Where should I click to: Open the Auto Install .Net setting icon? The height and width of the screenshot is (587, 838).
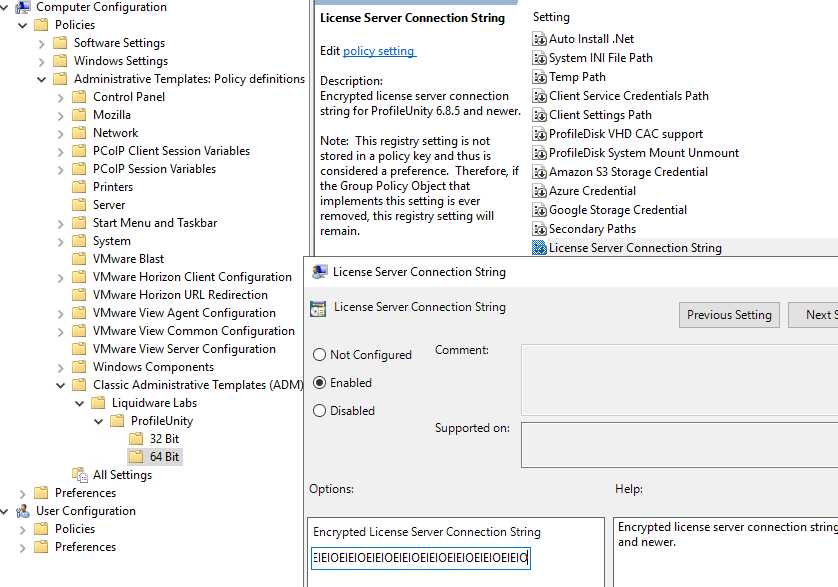(539, 39)
